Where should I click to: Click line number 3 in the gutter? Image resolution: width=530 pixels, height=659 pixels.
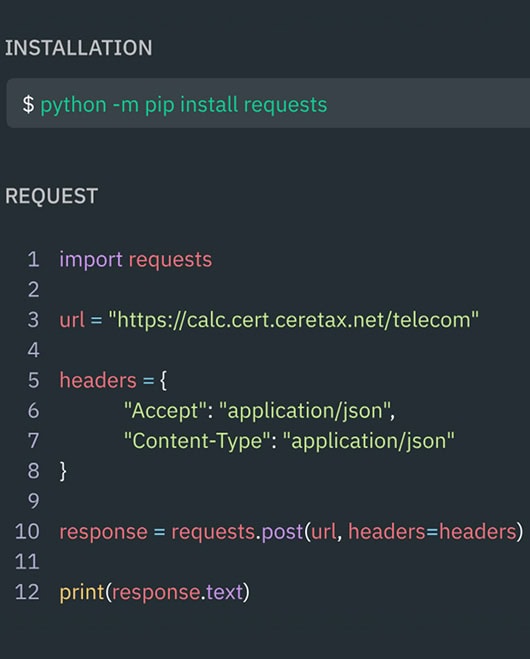point(34,320)
